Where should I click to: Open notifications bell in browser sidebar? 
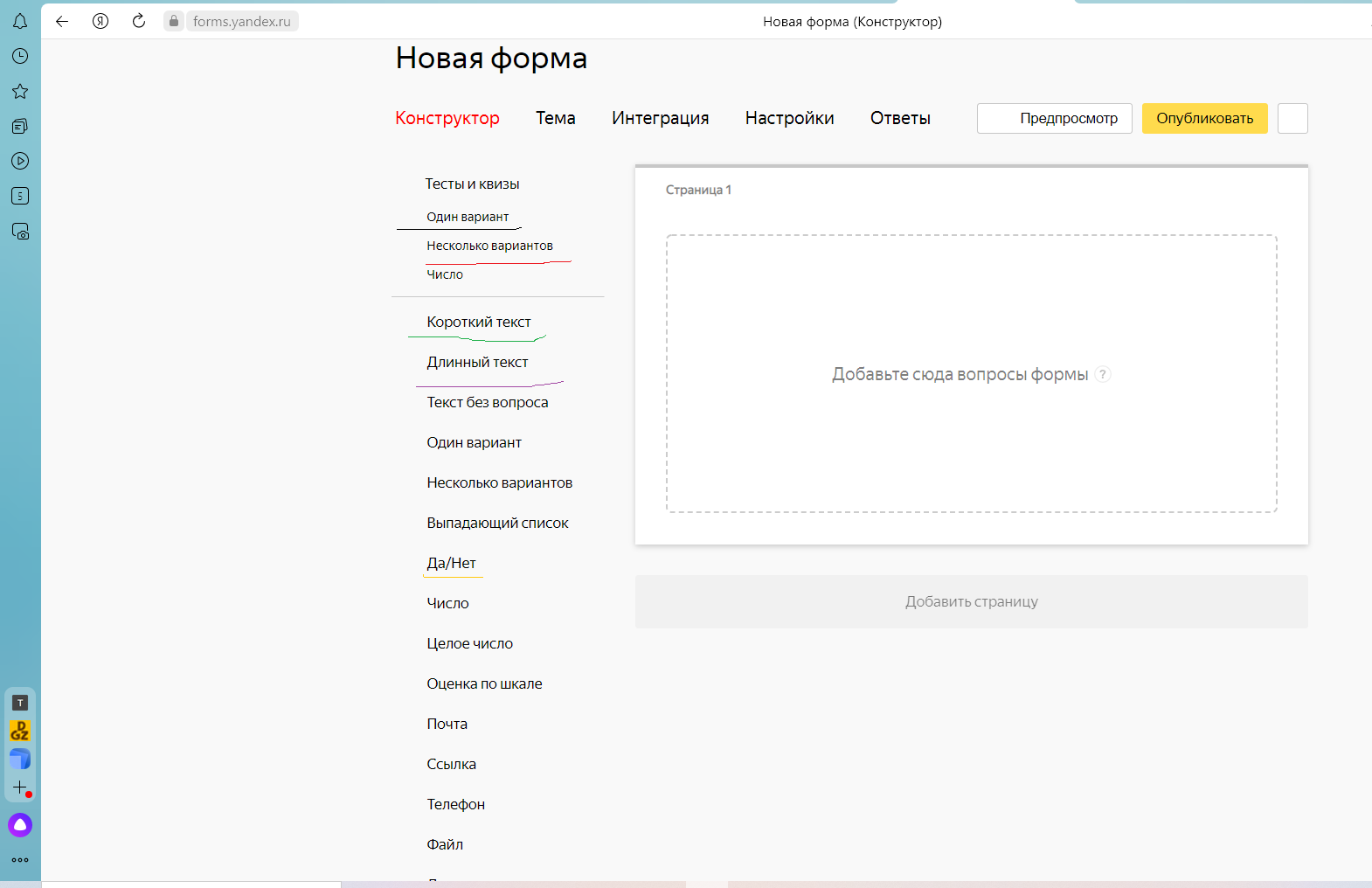pos(20,21)
